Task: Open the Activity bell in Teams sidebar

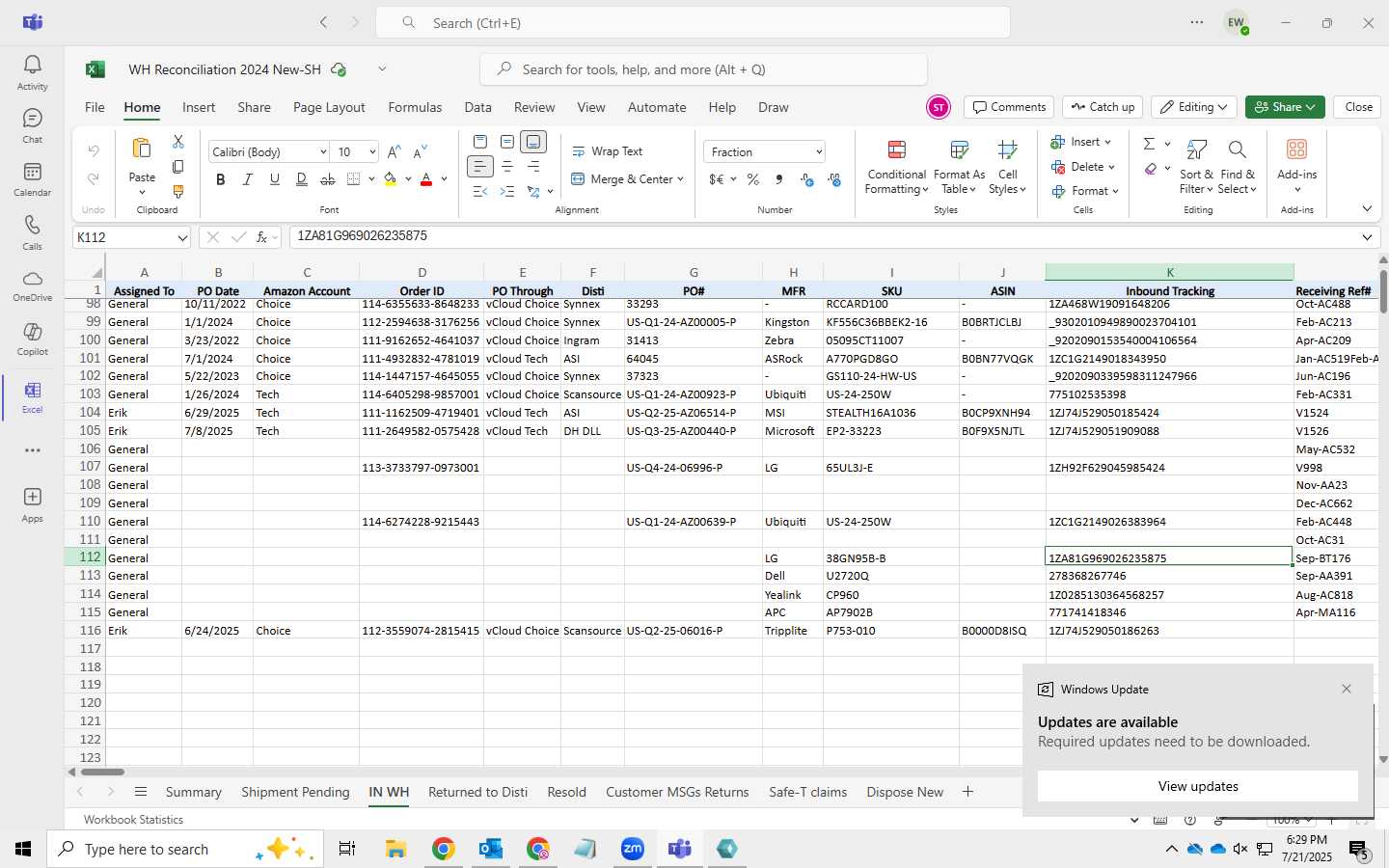Action: coord(32,72)
